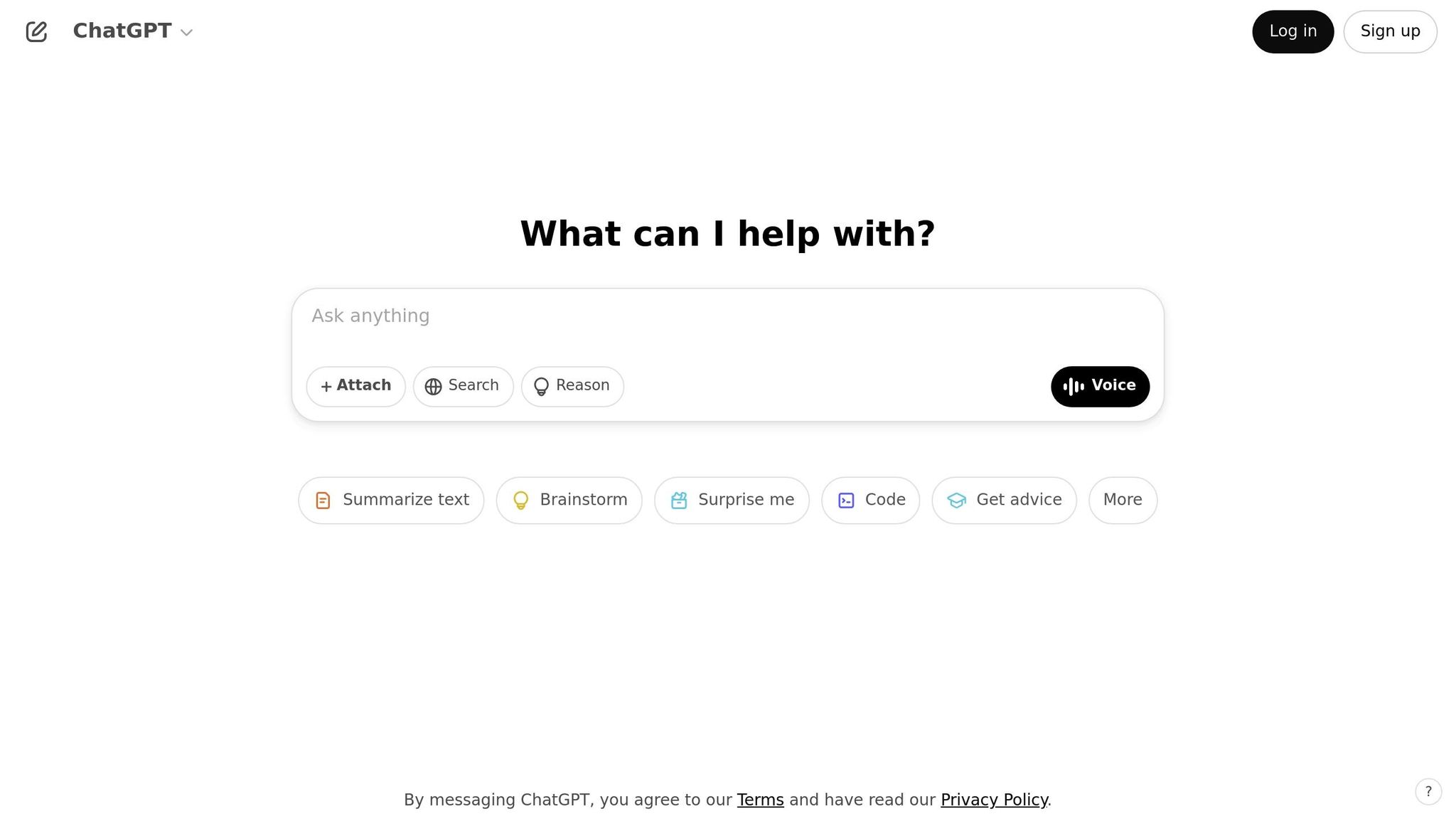Viewport: 1456px width, 819px height.
Task: Start a new chat with pencil icon
Action: (x=36, y=31)
